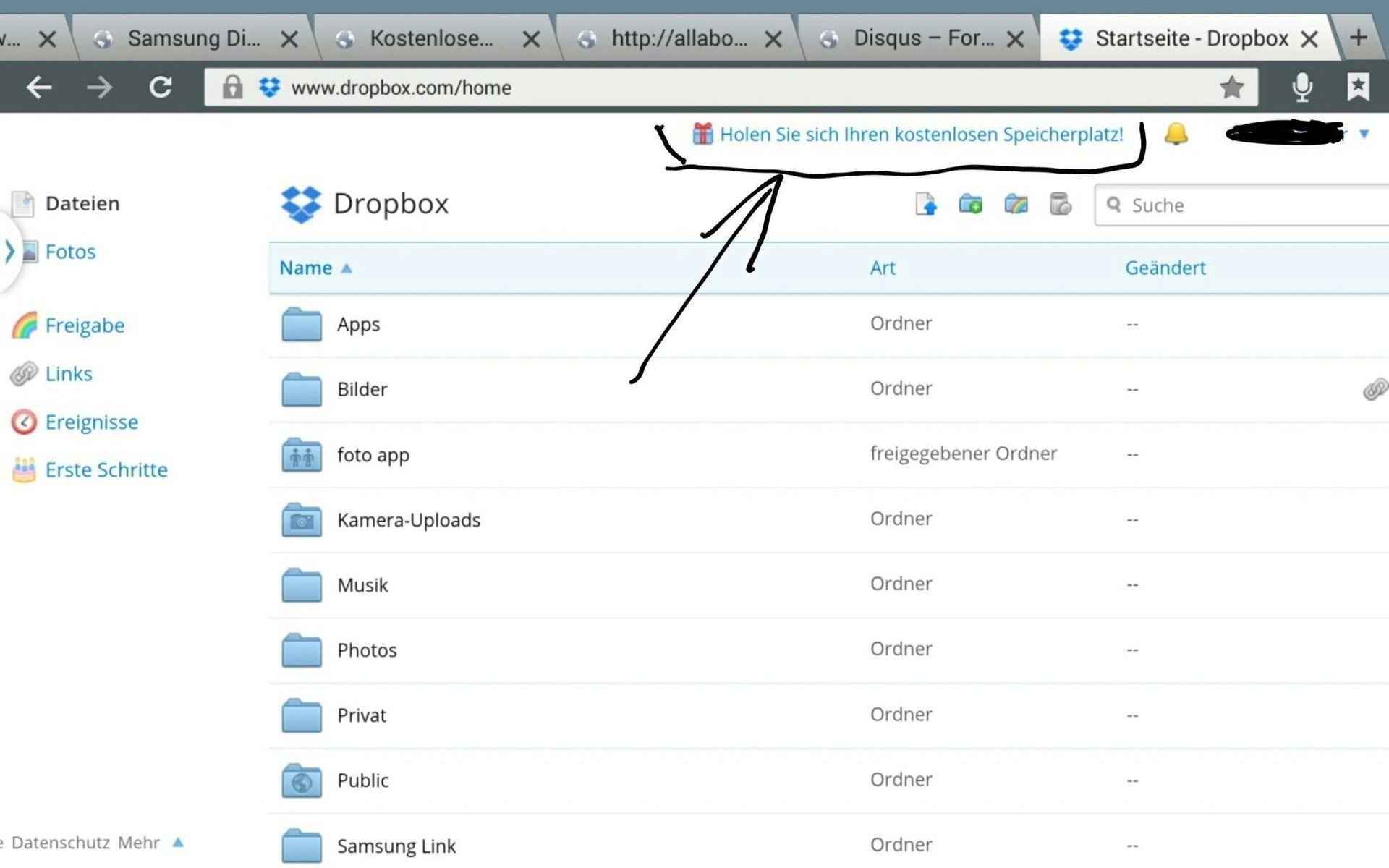Open the Musik folder name
This screenshot has height=868, width=1389.
coord(362,584)
